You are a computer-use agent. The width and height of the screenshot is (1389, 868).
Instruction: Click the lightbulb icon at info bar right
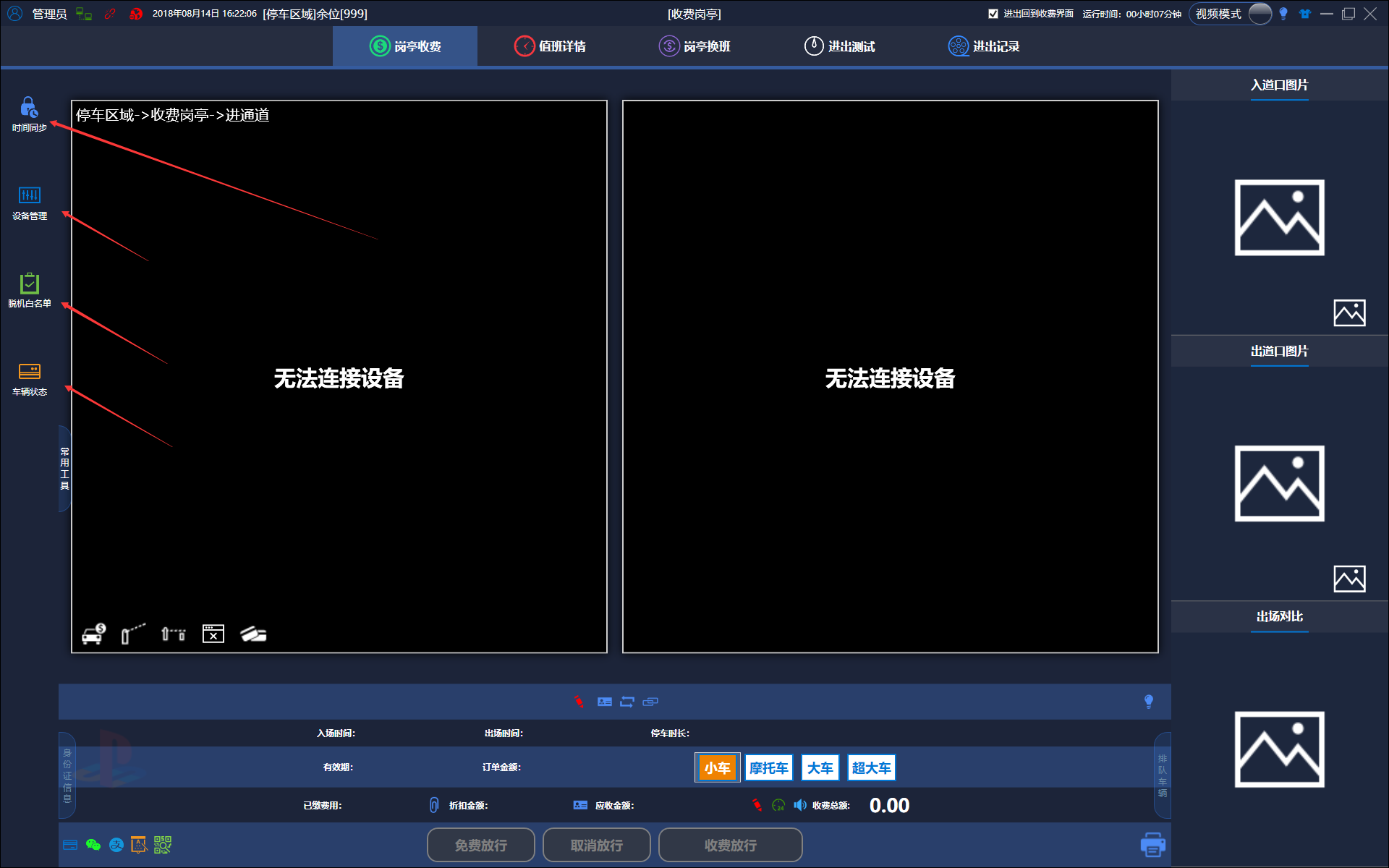click(1149, 702)
